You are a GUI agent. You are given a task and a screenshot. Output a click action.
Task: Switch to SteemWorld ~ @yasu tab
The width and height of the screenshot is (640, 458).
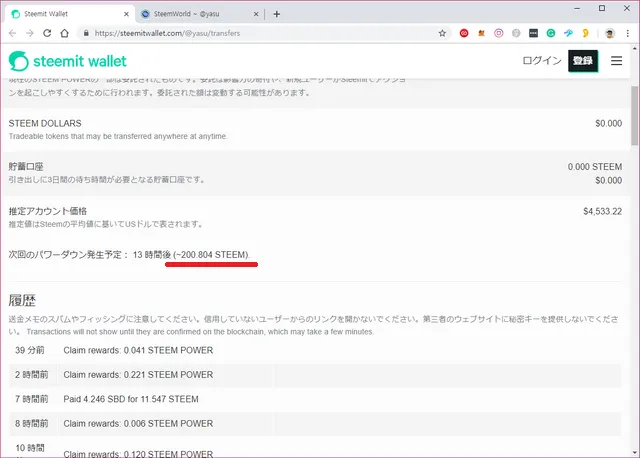tap(200, 14)
